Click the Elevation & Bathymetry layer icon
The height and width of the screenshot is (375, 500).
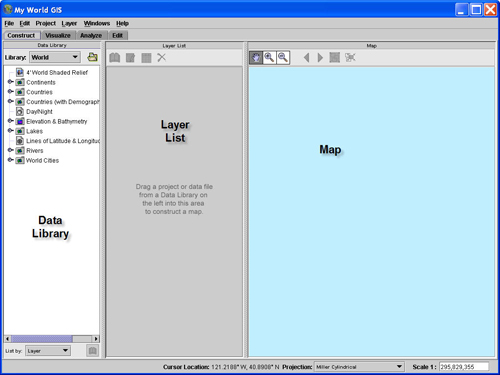pyautogui.click(x=20, y=121)
